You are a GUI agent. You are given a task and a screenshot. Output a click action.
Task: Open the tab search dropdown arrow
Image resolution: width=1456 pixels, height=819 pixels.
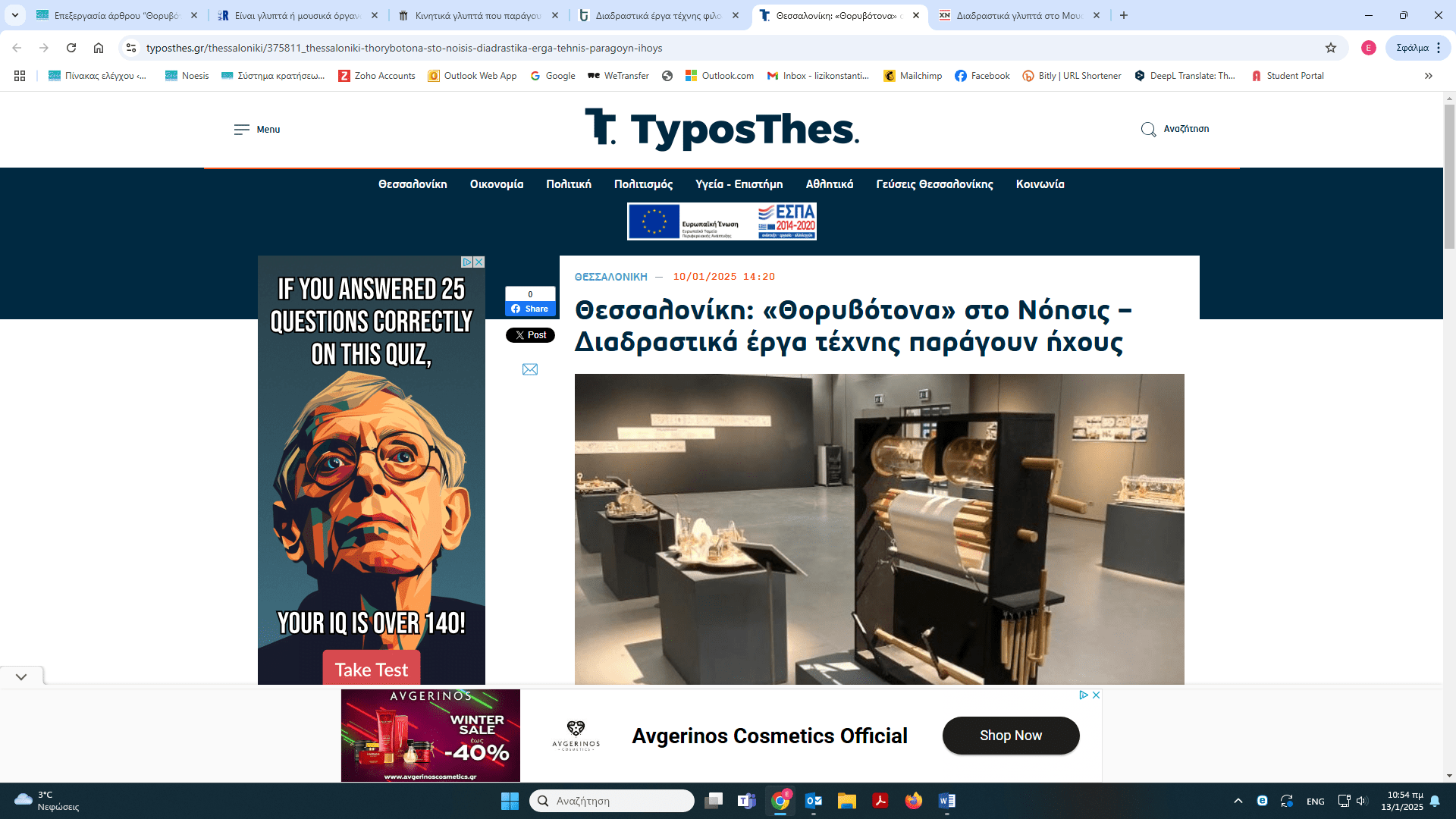pos(15,15)
